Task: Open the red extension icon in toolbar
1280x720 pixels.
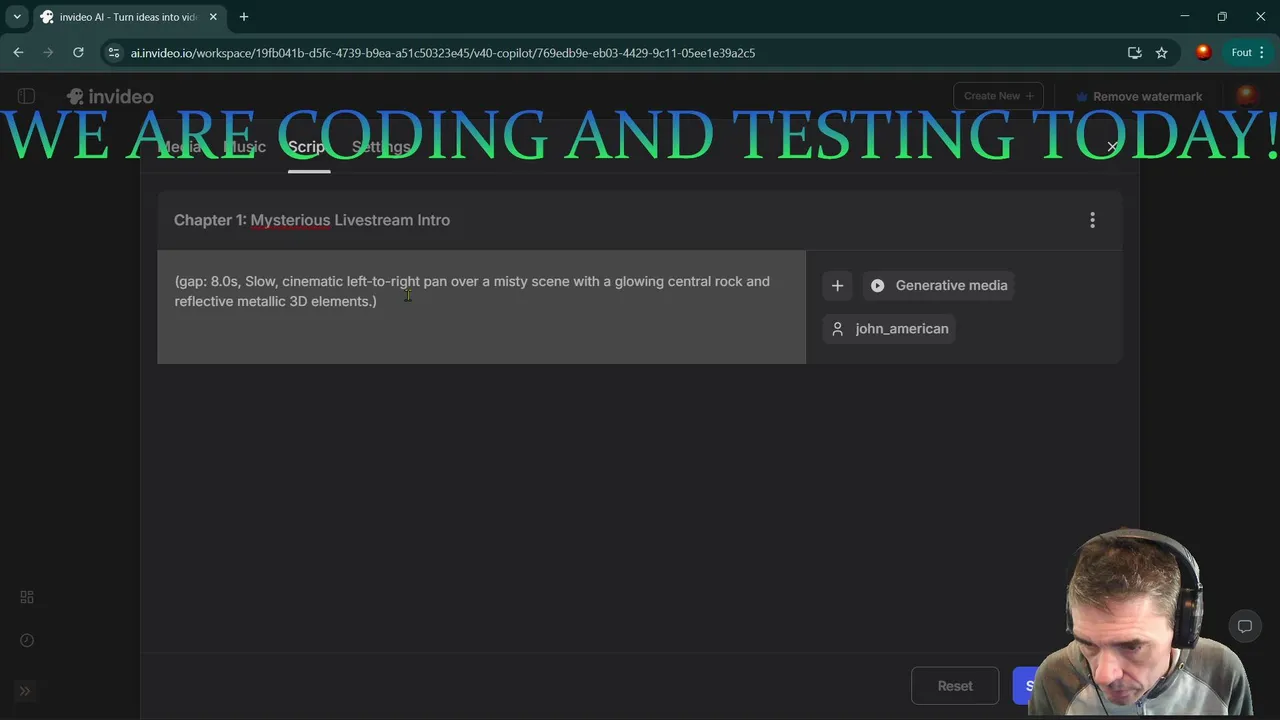Action: click(x=1203, y=53)
